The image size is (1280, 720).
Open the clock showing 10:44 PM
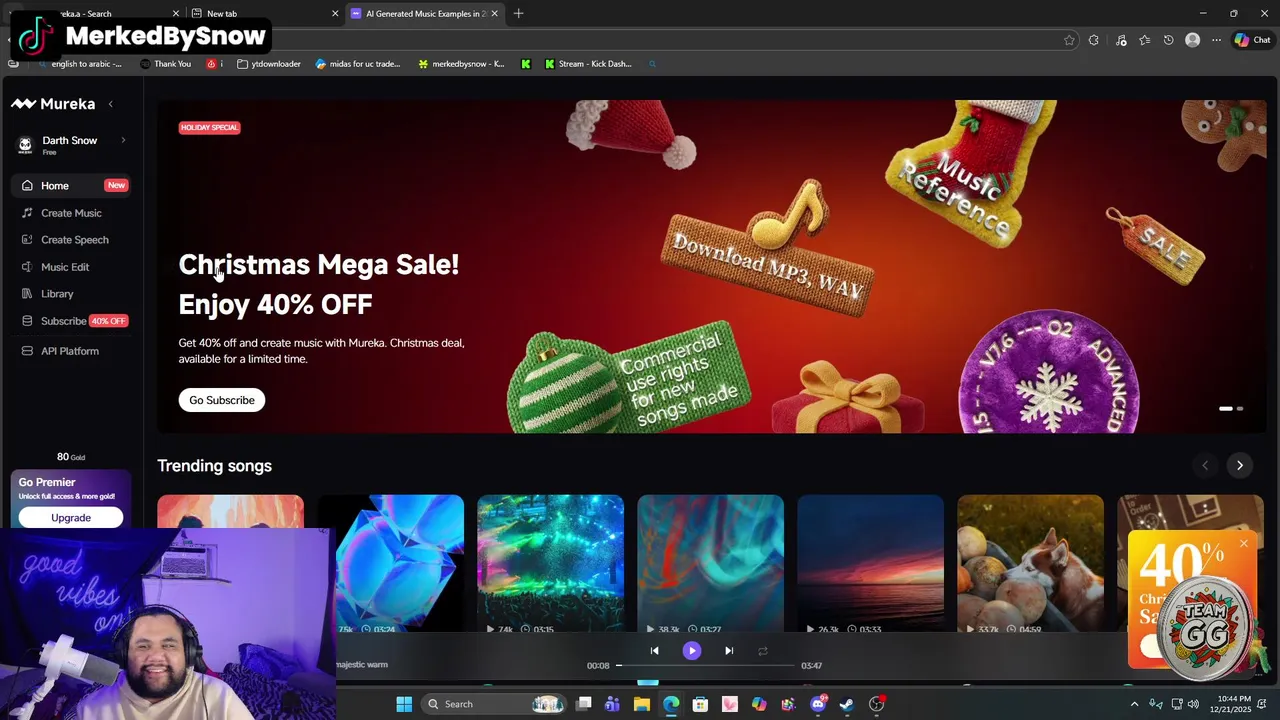[1229, 704]
